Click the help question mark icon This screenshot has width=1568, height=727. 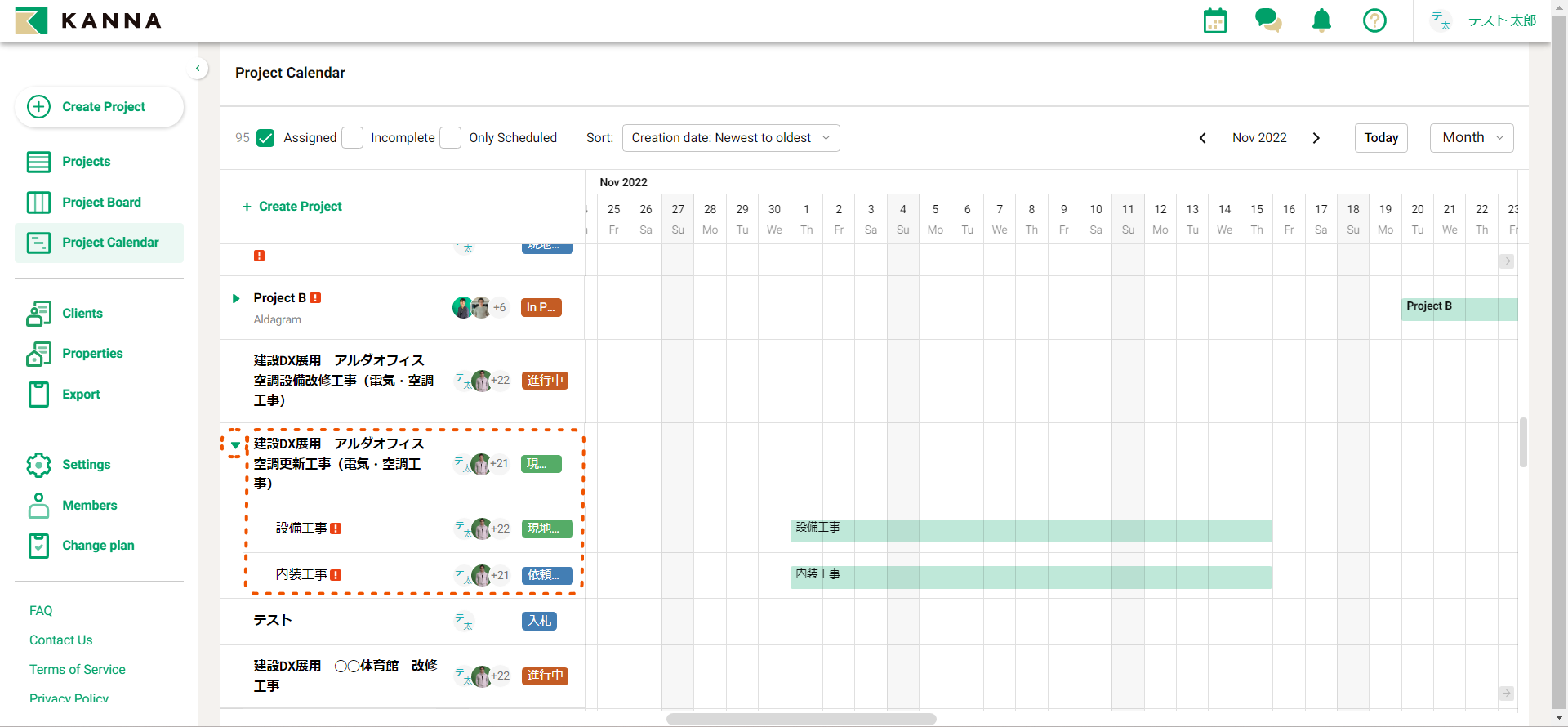tap(1374, 20)
